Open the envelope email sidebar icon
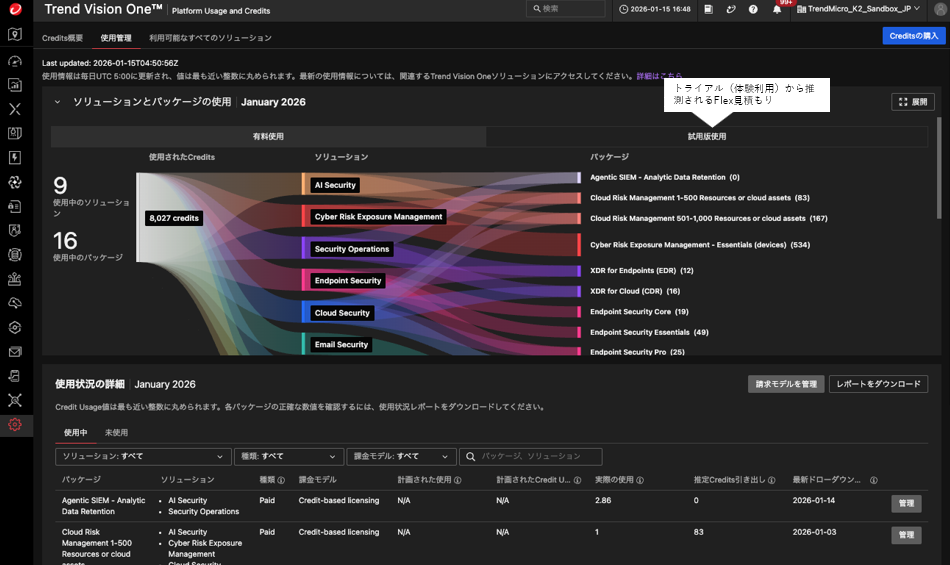950x565 pixels. point(15,352)
